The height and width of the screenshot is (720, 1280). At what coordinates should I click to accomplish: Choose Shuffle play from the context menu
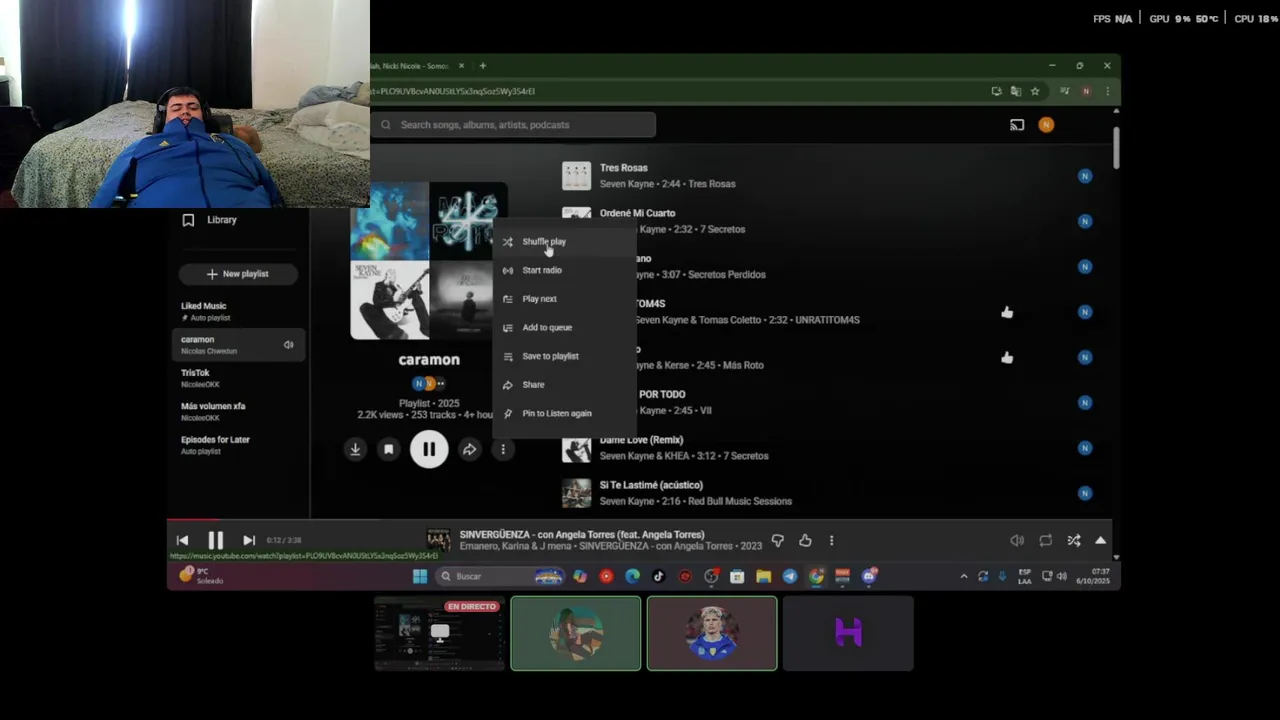pos(564,241)
